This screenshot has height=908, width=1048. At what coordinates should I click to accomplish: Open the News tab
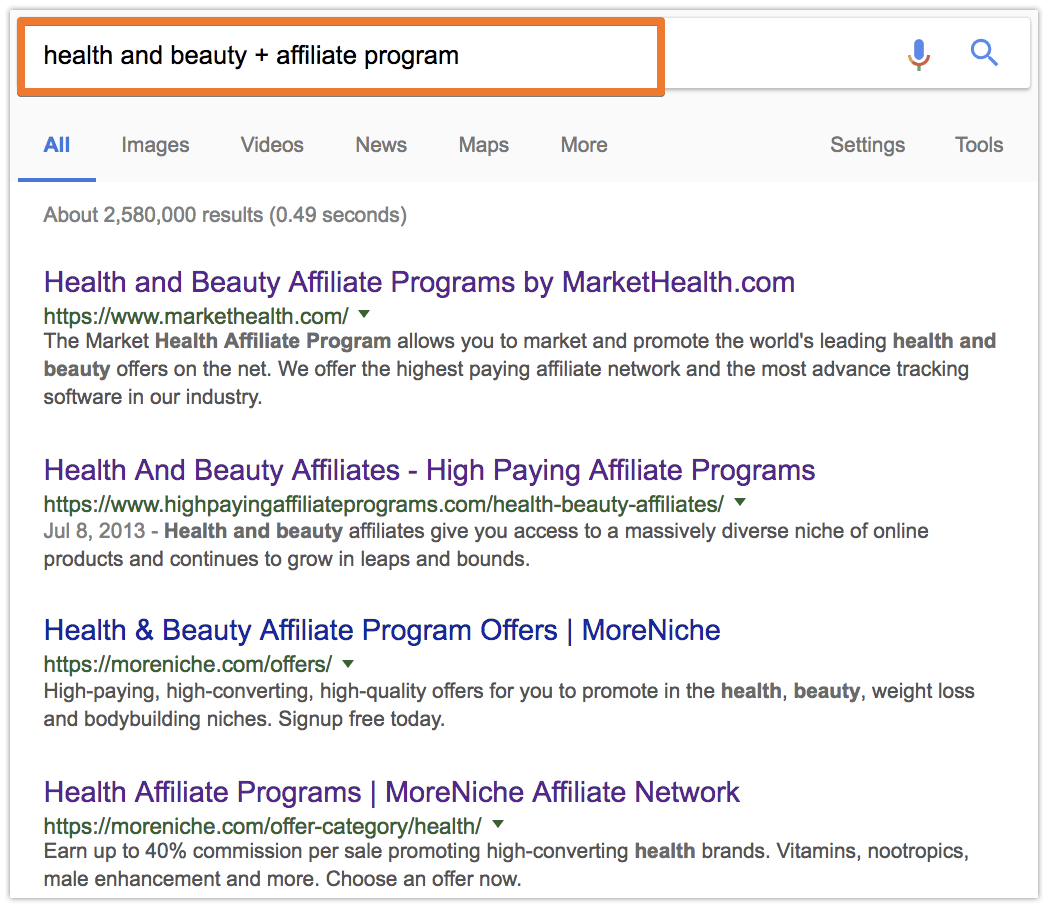pyautogui.click(x=381, y=145)
